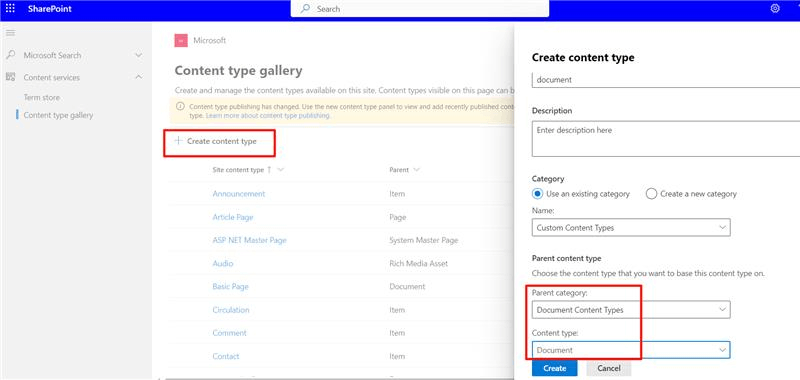The image size is (800, 380).
Task: Open Term store in the sidebar
Action: click(42, 97)
